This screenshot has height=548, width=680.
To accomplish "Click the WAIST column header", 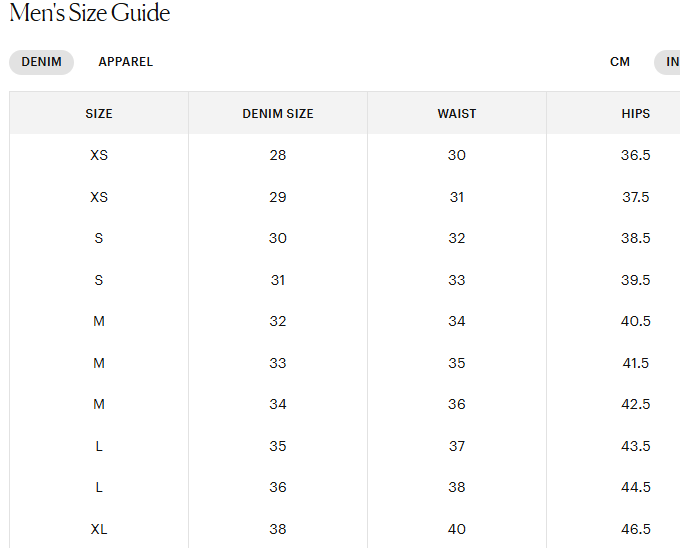I will click(457, 114).
